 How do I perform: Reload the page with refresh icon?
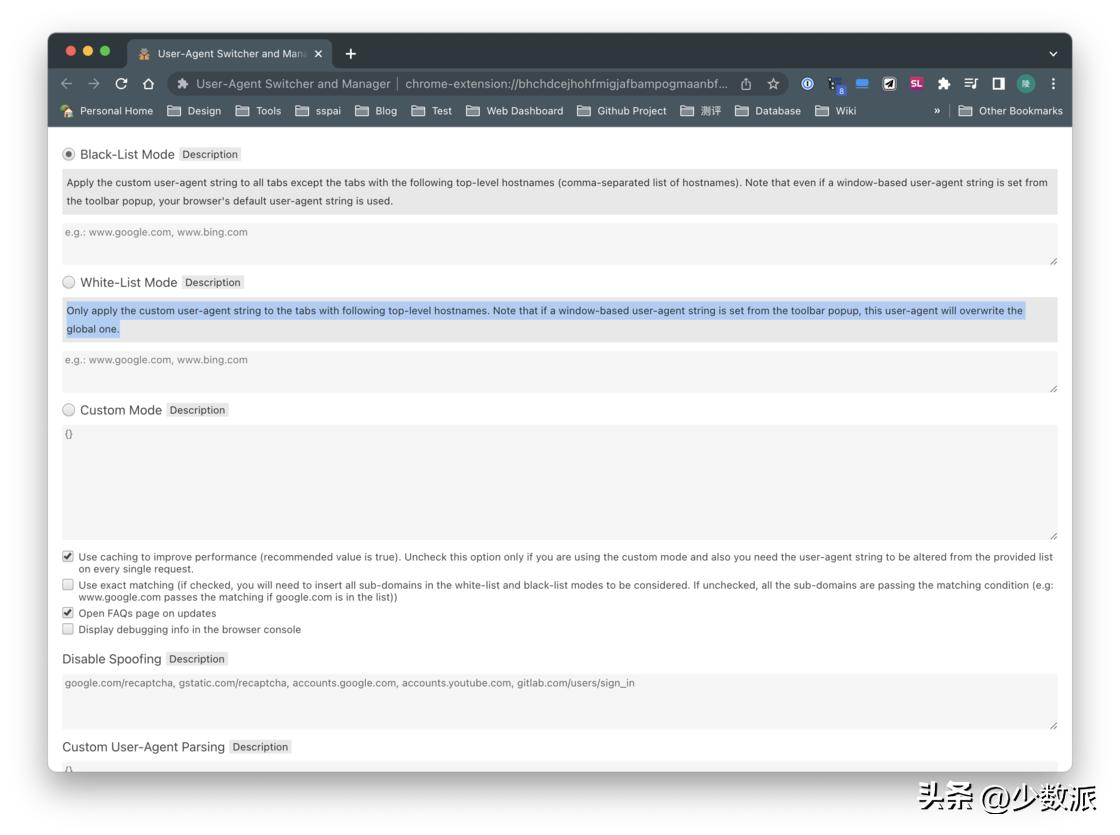(121, 84)
